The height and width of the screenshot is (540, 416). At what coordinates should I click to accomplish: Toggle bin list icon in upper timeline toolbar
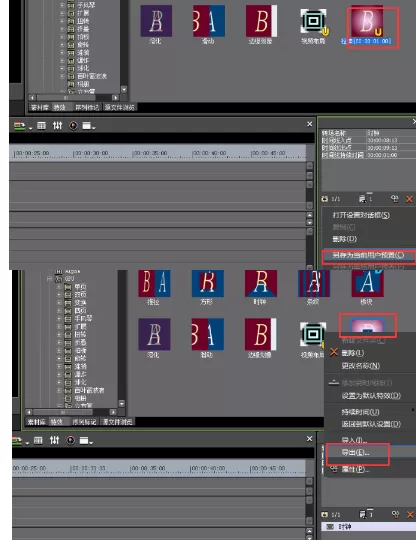[41, 126]
